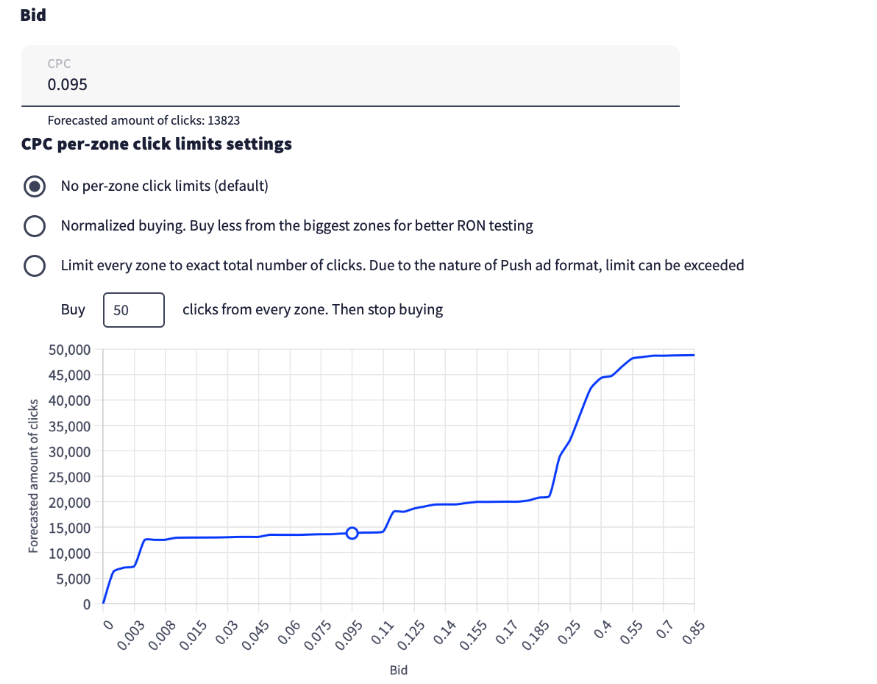Screen dimensions: 877x684
Task: Click the Bid heading at the top
Action: (32, 16)
